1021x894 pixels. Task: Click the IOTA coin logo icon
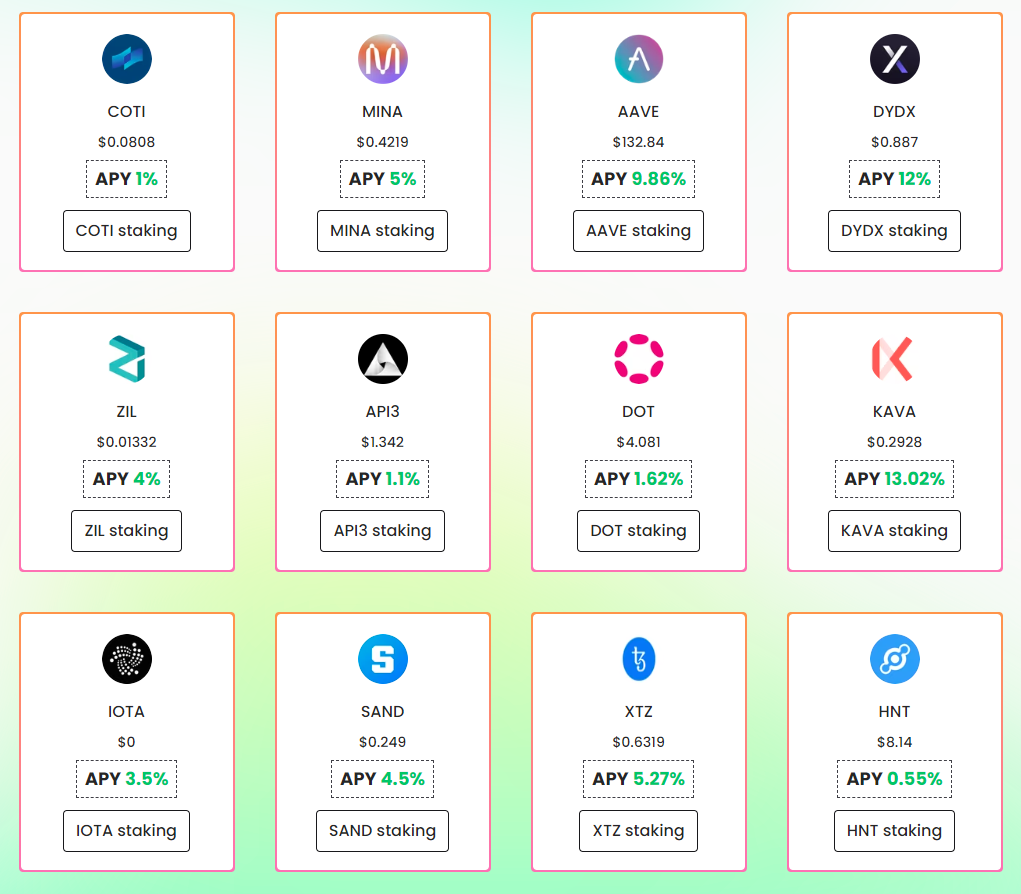tap(127, 659)
